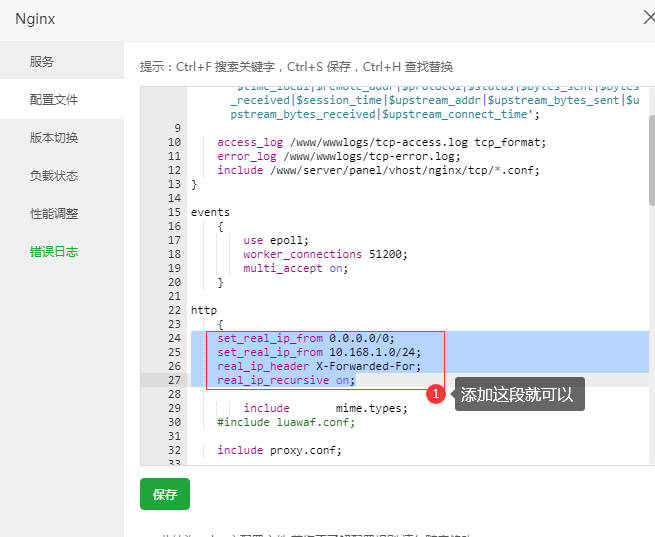
Task: Place cursor on use epoll line
Action: (x=276, y=240)
